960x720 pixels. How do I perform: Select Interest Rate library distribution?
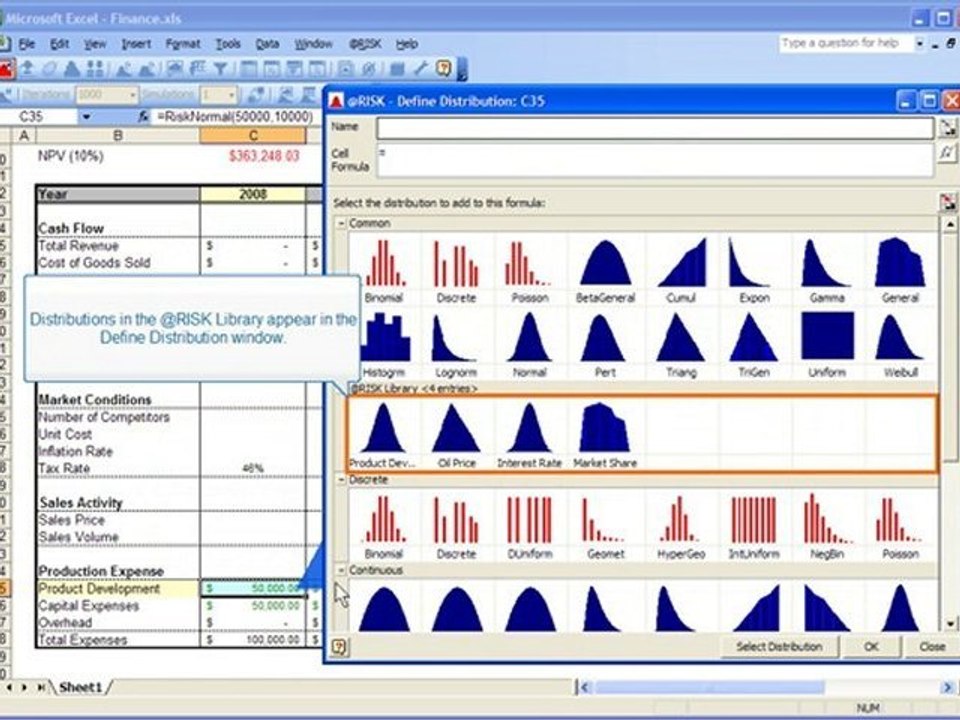pyautogui.click(x=529, y=435)
